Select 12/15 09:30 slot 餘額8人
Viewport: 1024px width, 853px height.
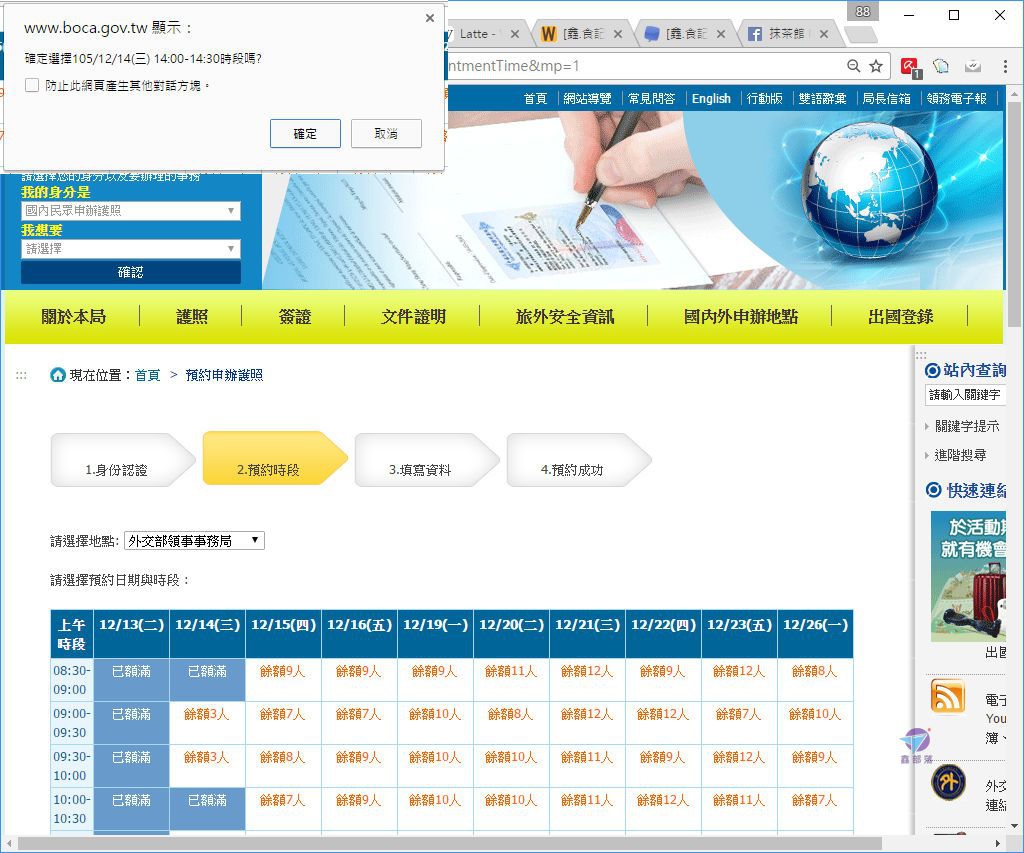pos(283,758)
